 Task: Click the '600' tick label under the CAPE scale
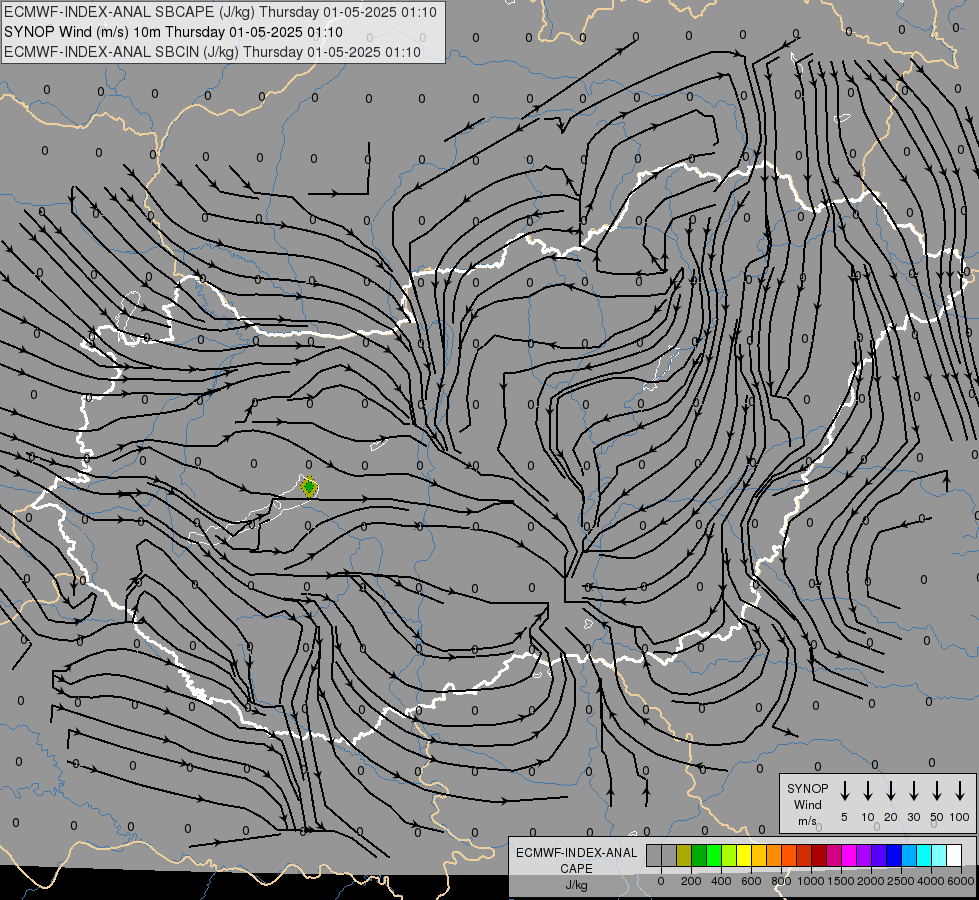751,881
